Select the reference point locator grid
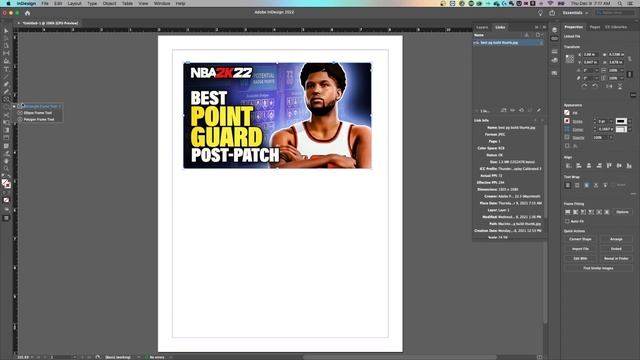This screenshot has width=640, height=360. (569, 59)
